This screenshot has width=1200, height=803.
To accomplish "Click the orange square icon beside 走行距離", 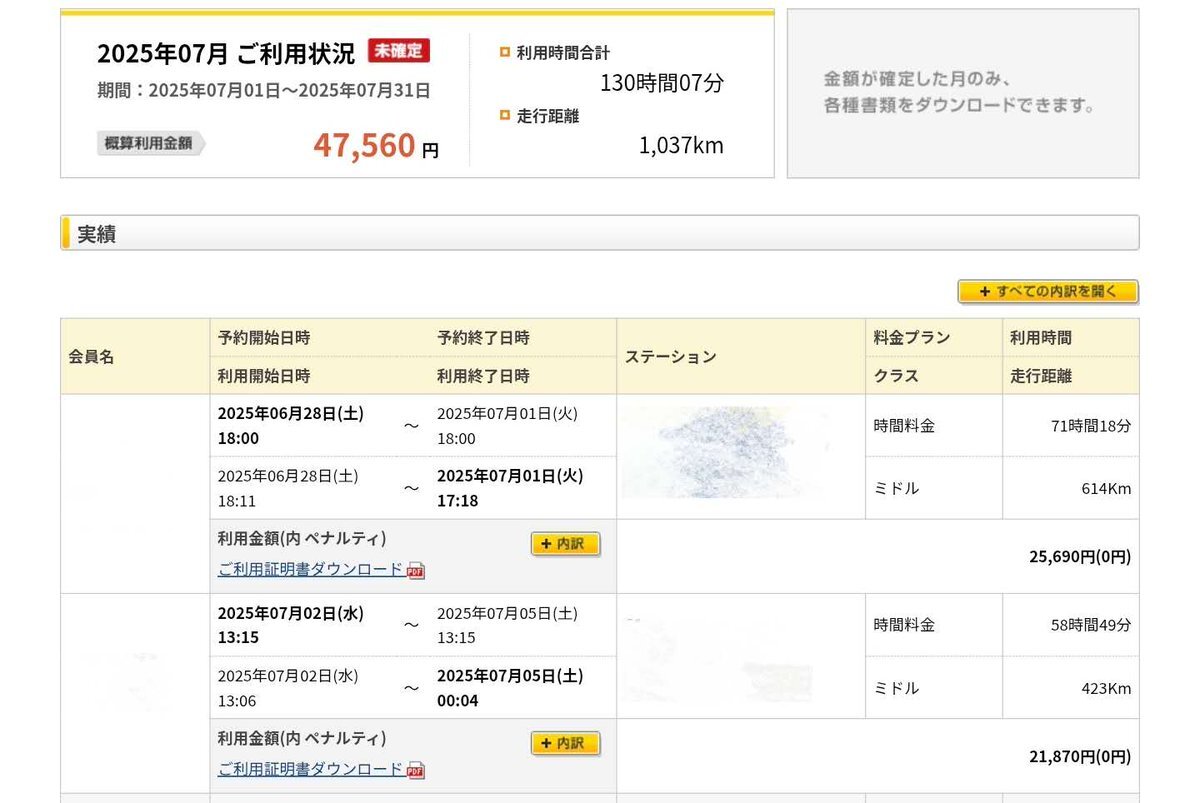I will pyautogui.click(x=505, y=115).
